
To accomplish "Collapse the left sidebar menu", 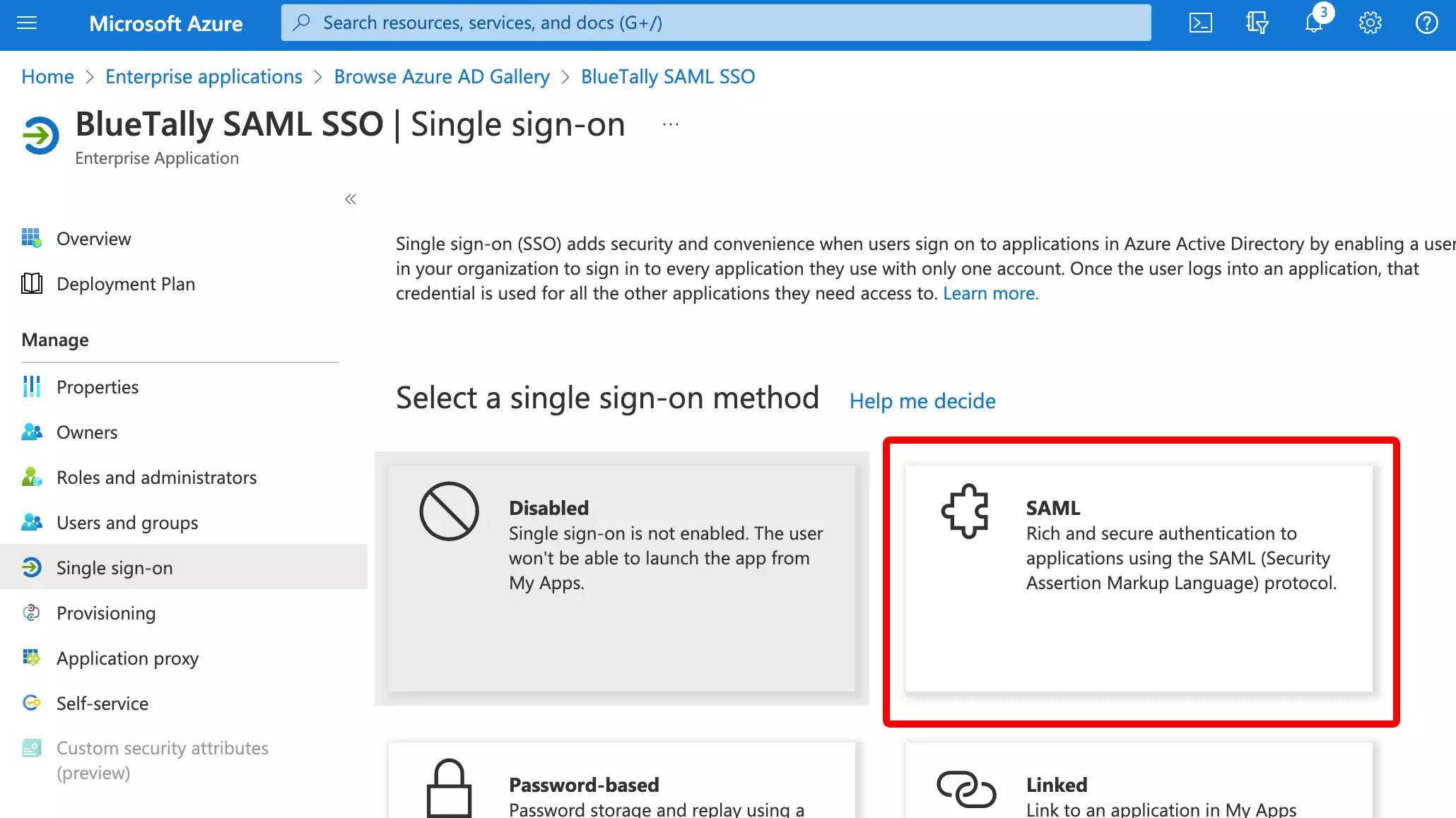I will [351, 199].
